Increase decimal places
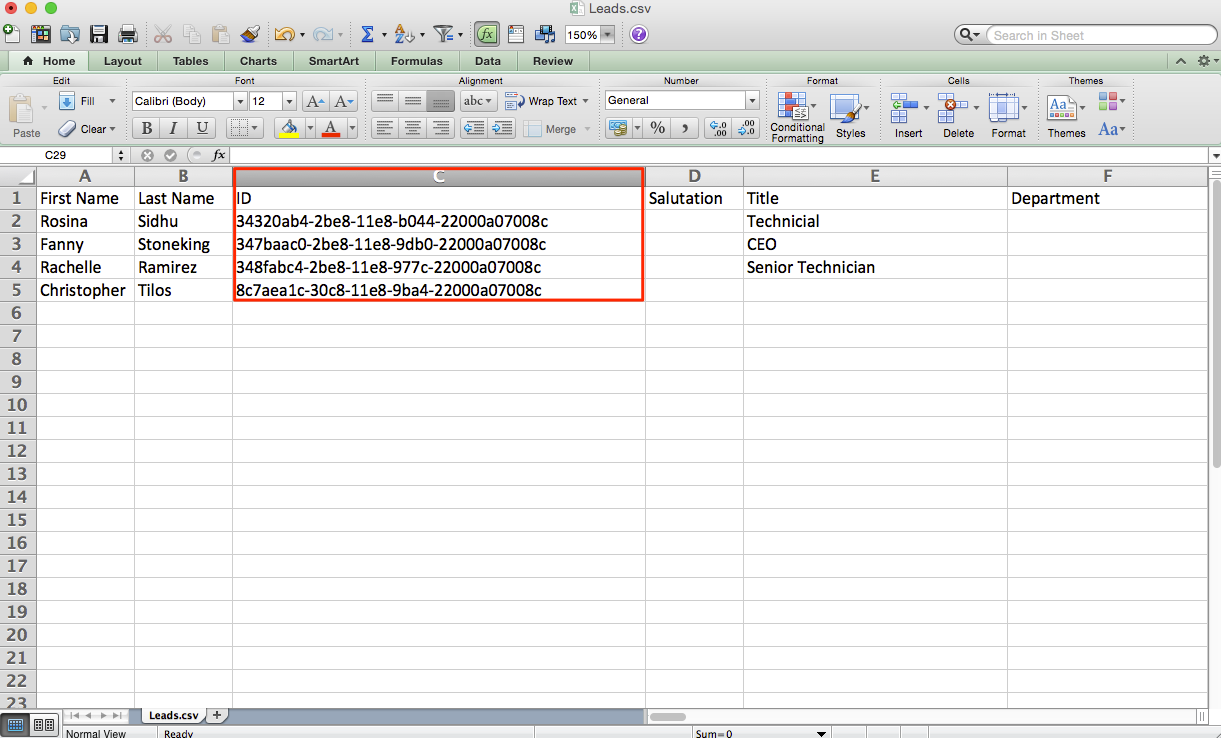 coord(718,128)
